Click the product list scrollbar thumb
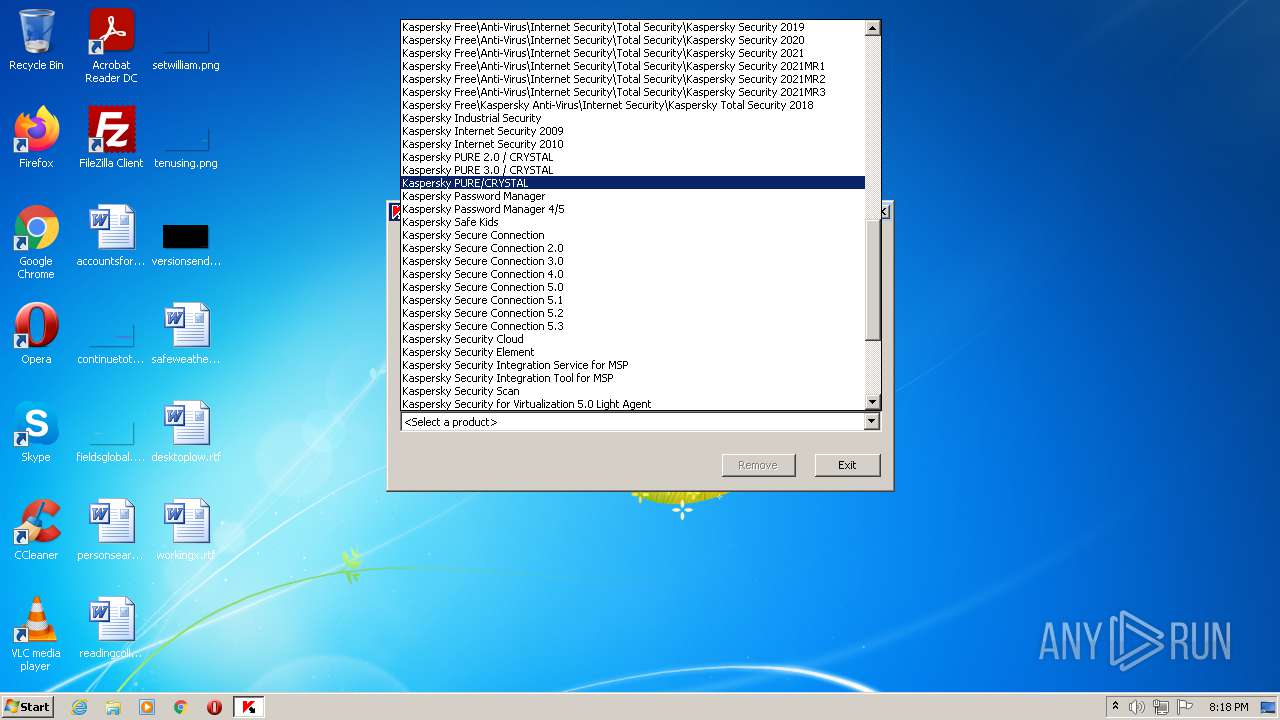Image resolution: width=1280 pixels, height=720 pixels. (873, 280)
